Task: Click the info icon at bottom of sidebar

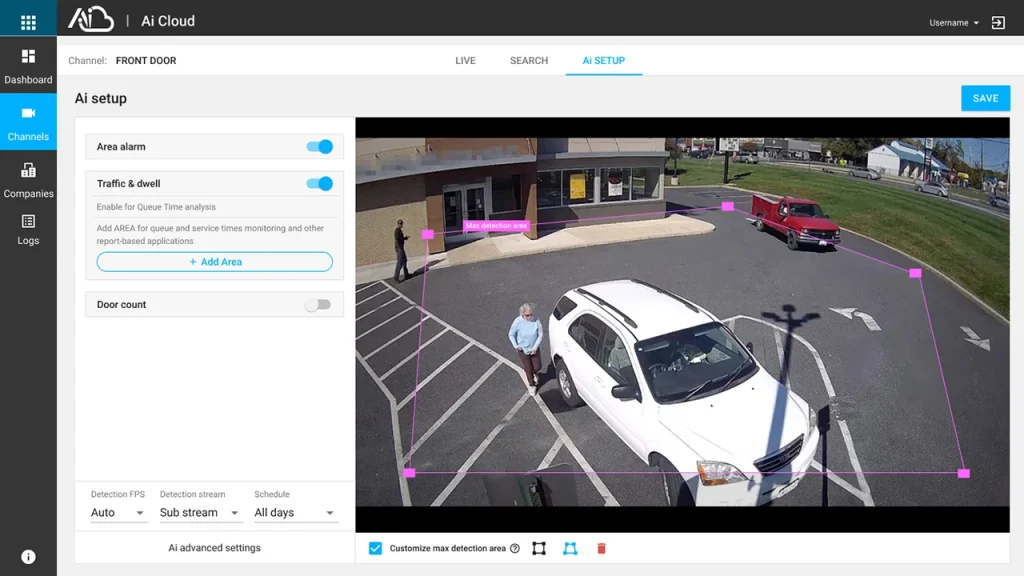Action: tap(28, 556)
